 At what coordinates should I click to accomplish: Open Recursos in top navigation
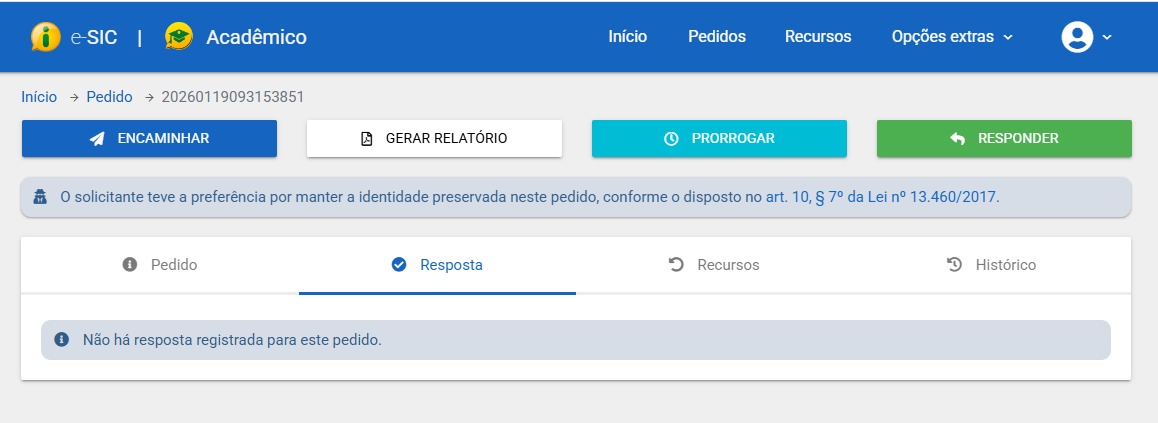(818, 37)
